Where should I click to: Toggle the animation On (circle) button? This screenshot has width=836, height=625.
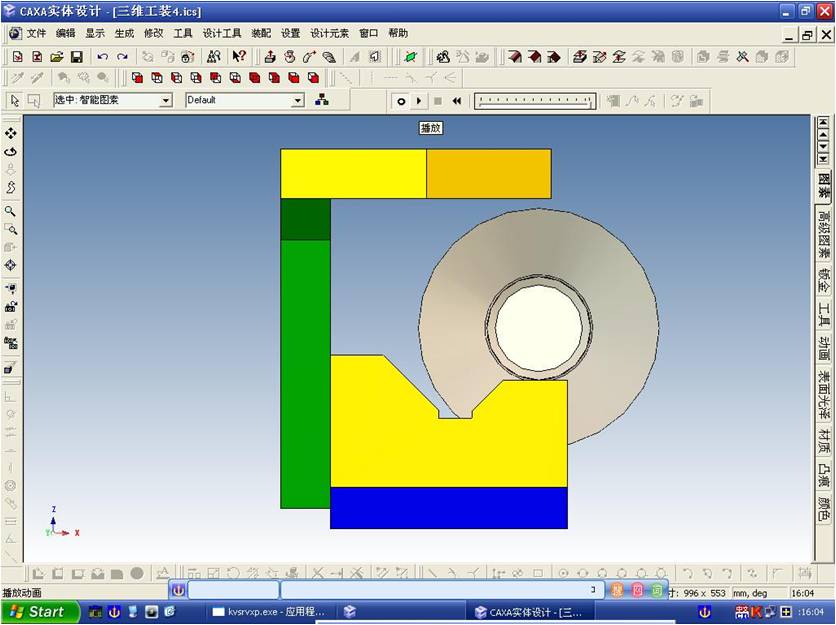coord(401,101)
